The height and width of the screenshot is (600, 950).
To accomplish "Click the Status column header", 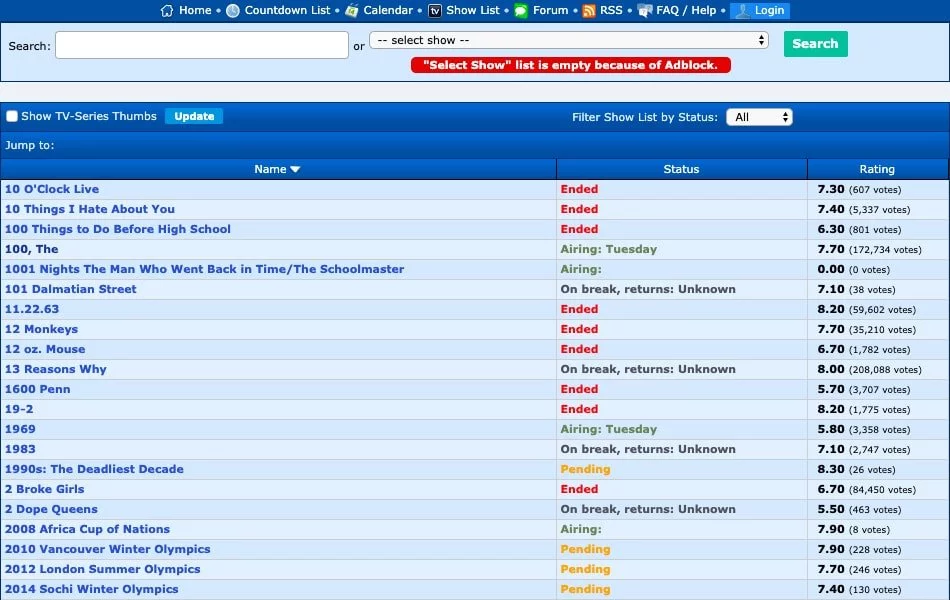I will (681, 170).
